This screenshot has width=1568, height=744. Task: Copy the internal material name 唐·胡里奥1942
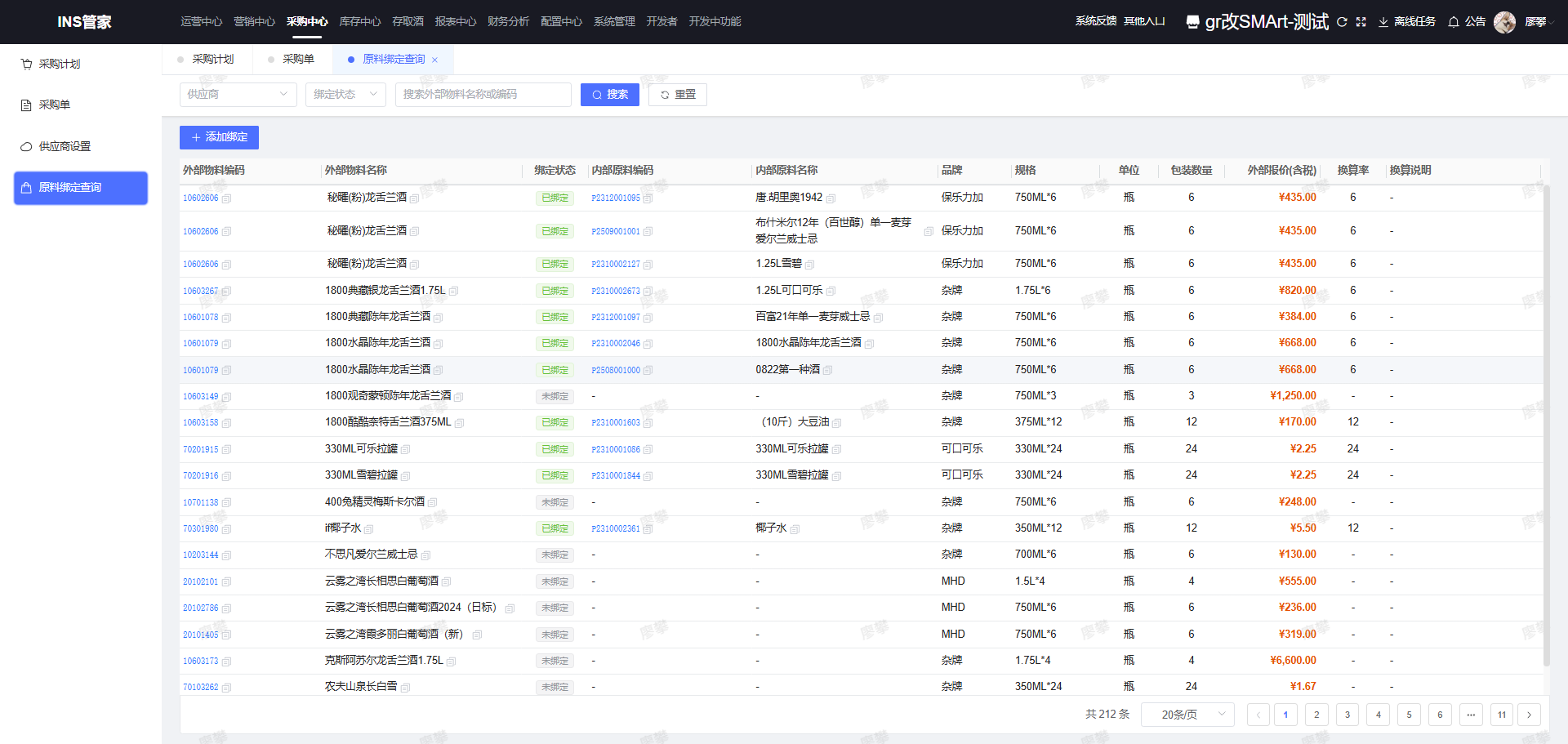(831, 198)
